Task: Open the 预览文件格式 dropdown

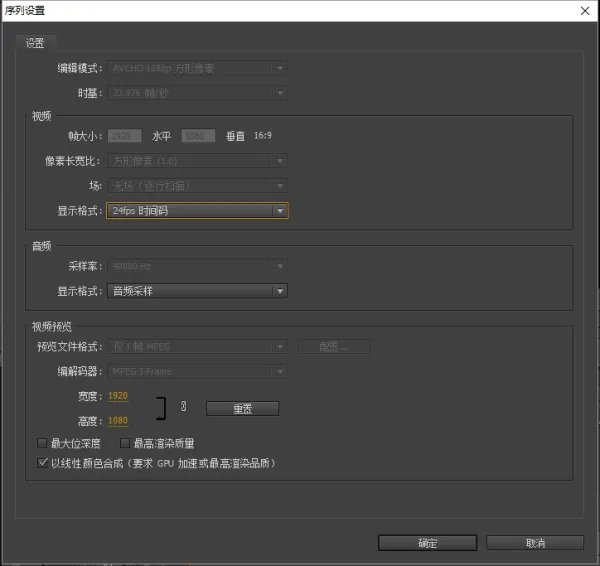Action: pyautogui.click(x=197, y=347)
